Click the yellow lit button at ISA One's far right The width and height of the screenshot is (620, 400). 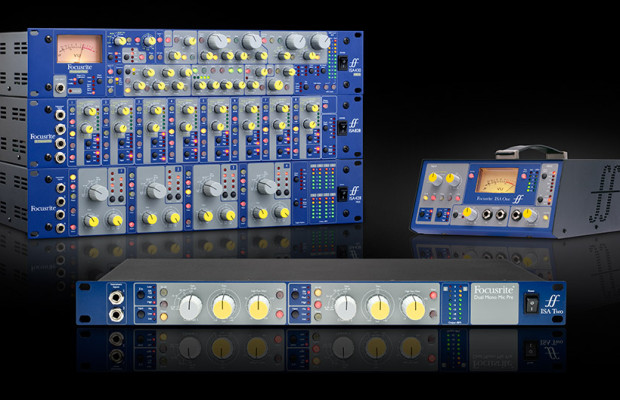[x=546, y=217]
